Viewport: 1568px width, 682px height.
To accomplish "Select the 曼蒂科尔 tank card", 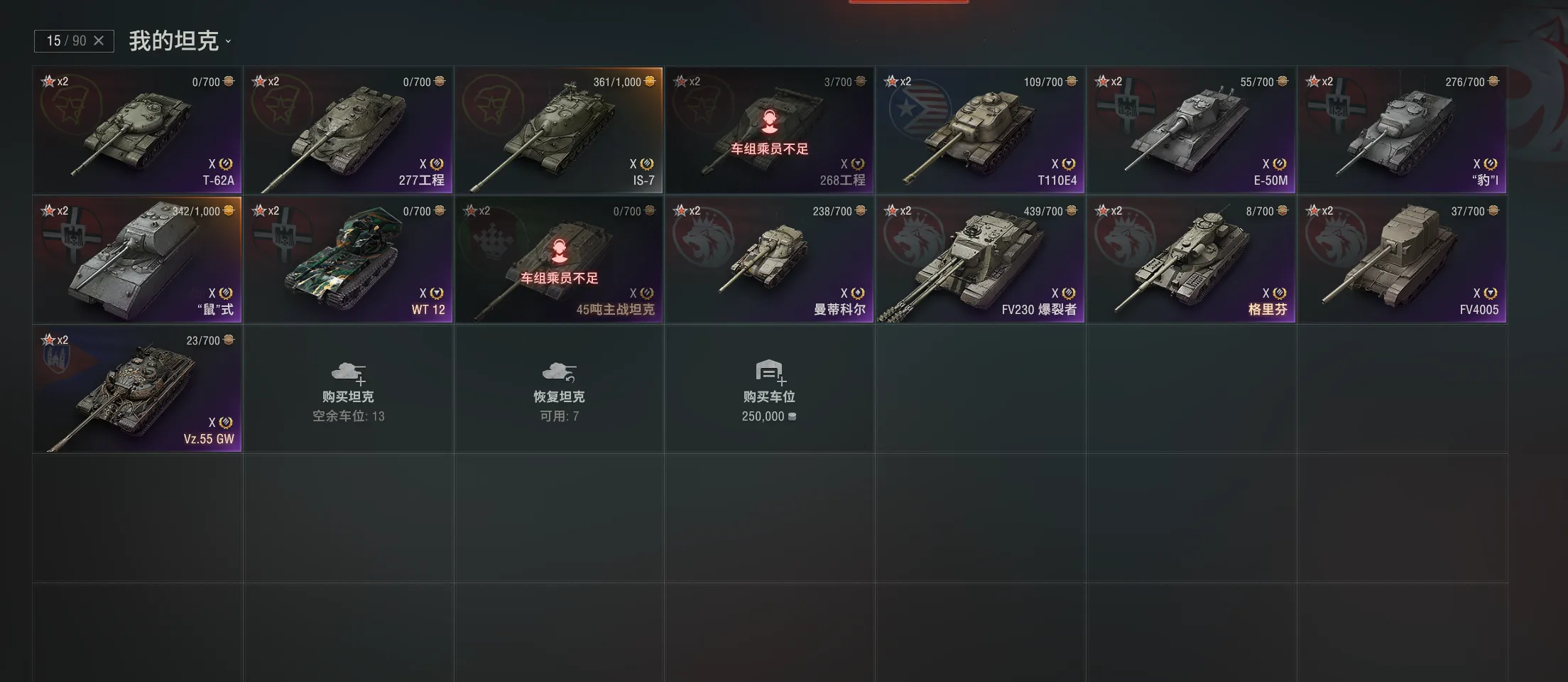I will pos(769,259).
